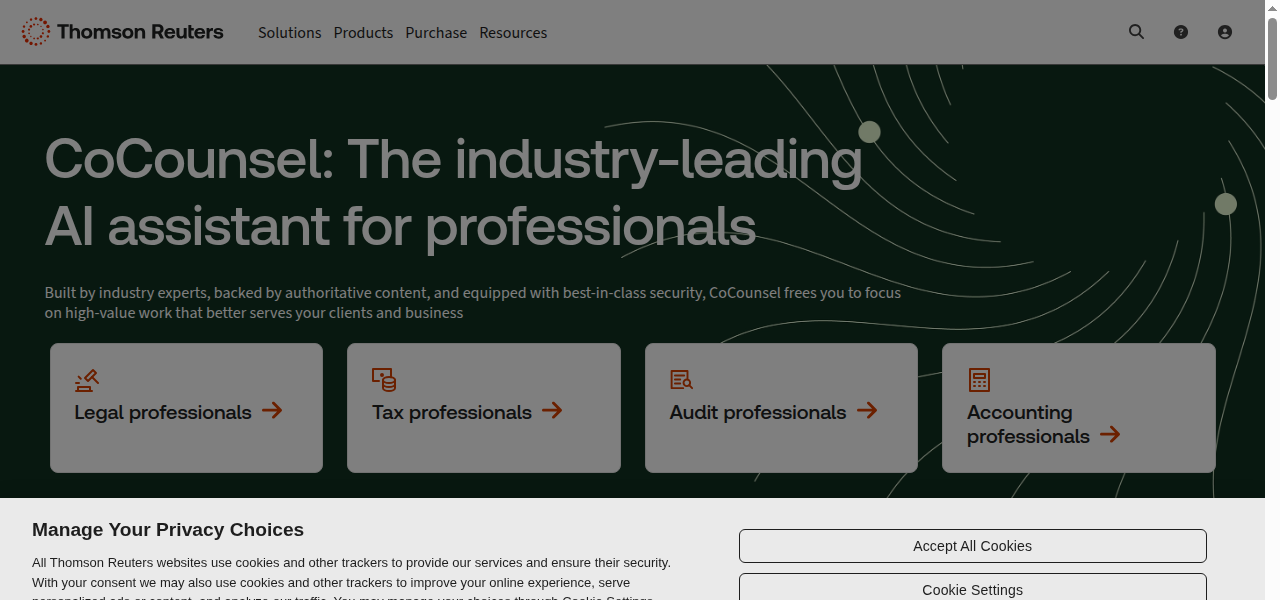Select the gavel icon on Legal professionals card

(87, 380)
